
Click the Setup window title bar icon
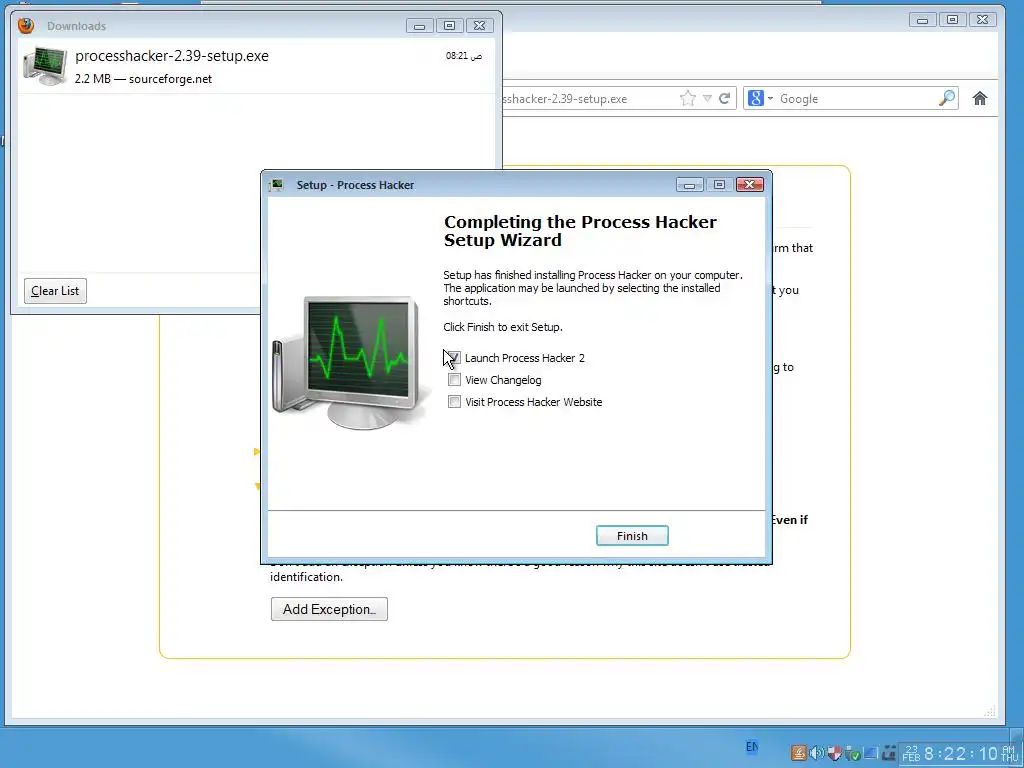click(x=277, y=185)
